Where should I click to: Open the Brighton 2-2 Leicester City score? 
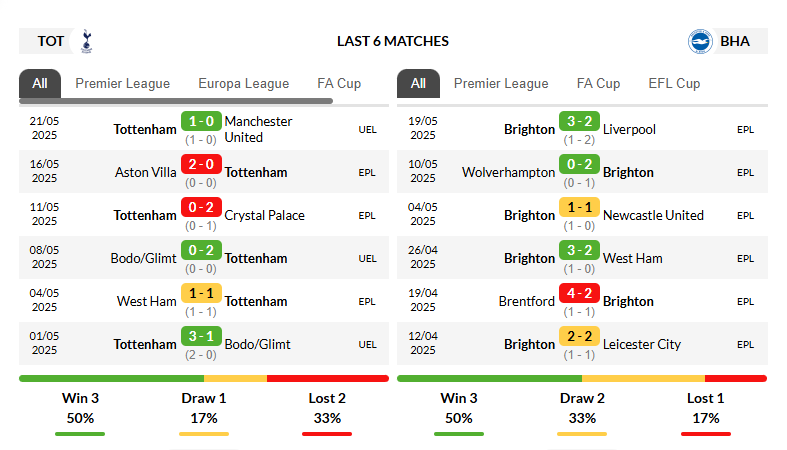pyautogui.click(x=579, y=336)
